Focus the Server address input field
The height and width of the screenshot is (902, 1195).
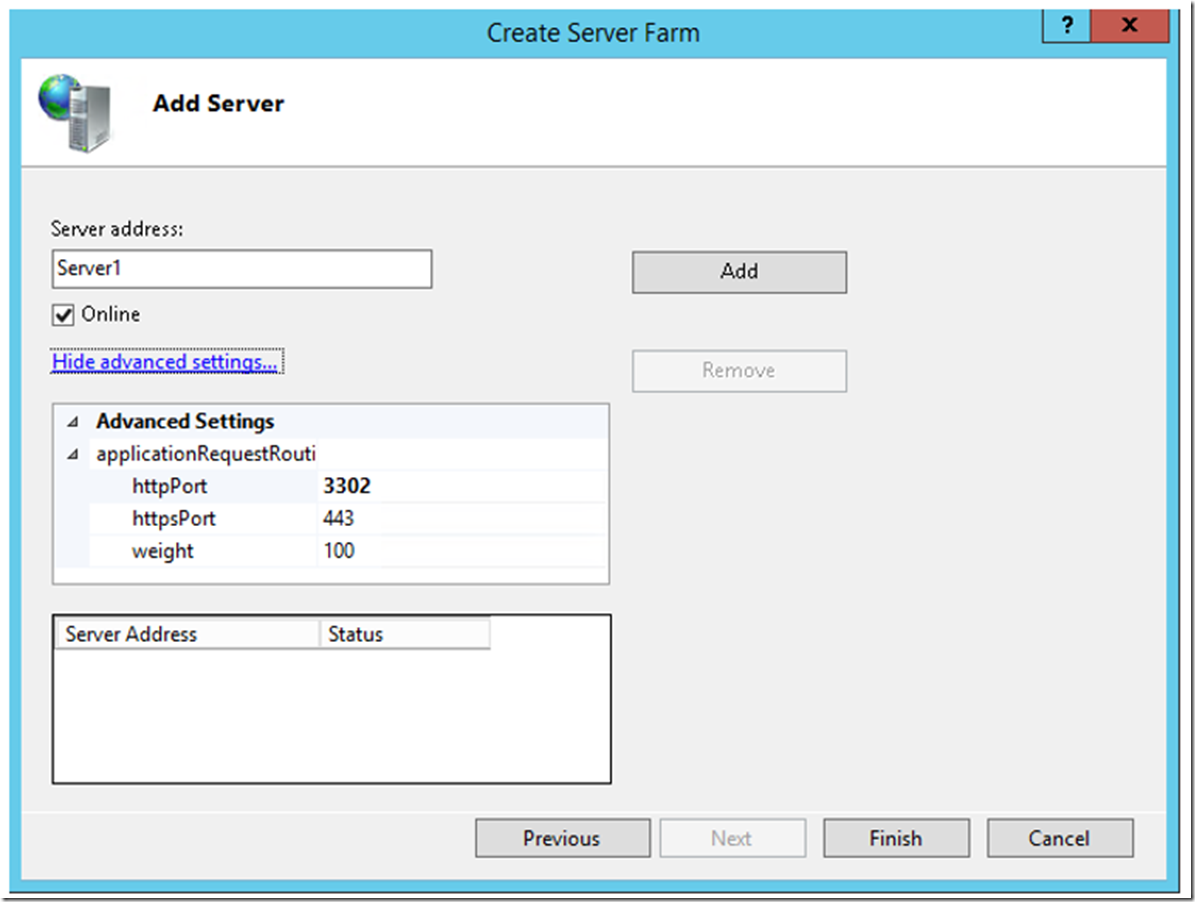(x=242, y=269)
